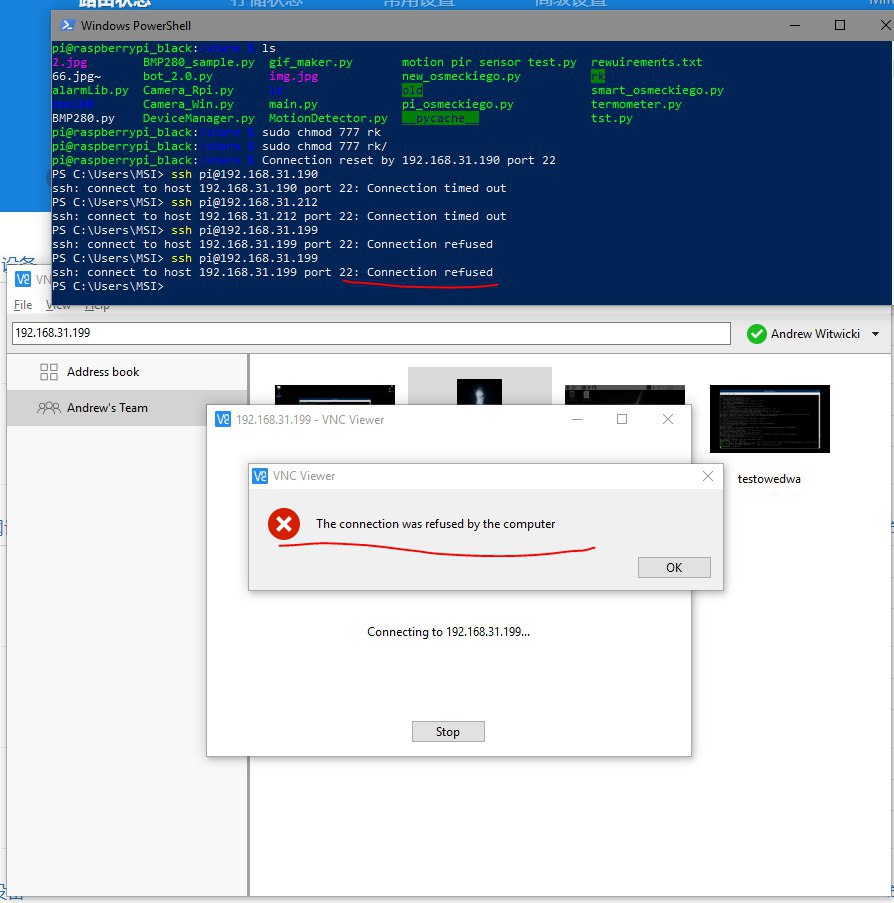The width and height of the screenshot is (894, 903).
Task: Click the VNC Viewer main window logo icon
Action: tap(23, 279)
